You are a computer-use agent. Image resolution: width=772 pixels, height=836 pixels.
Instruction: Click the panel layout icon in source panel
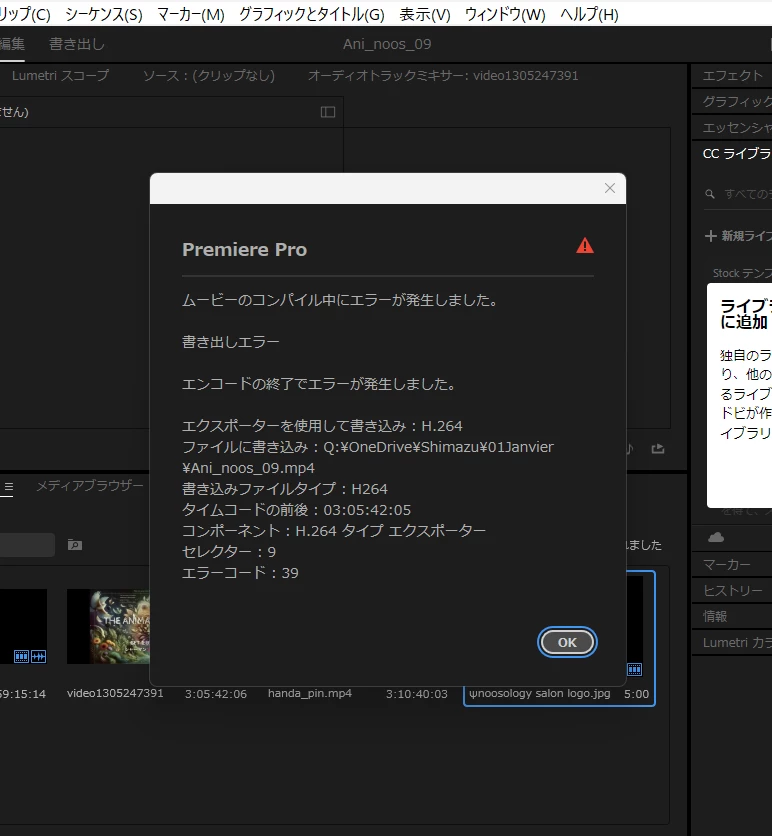[x=328, y=112]
